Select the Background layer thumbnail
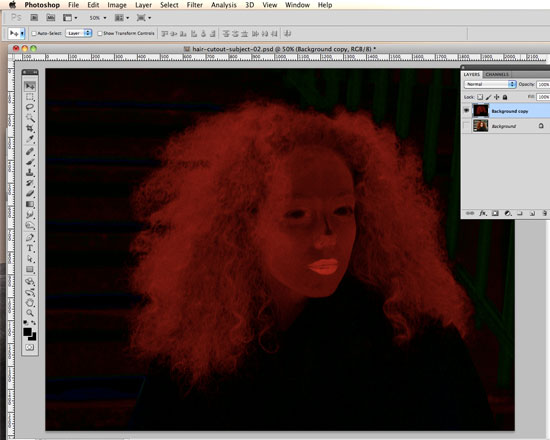 click(x=480, y=126)
